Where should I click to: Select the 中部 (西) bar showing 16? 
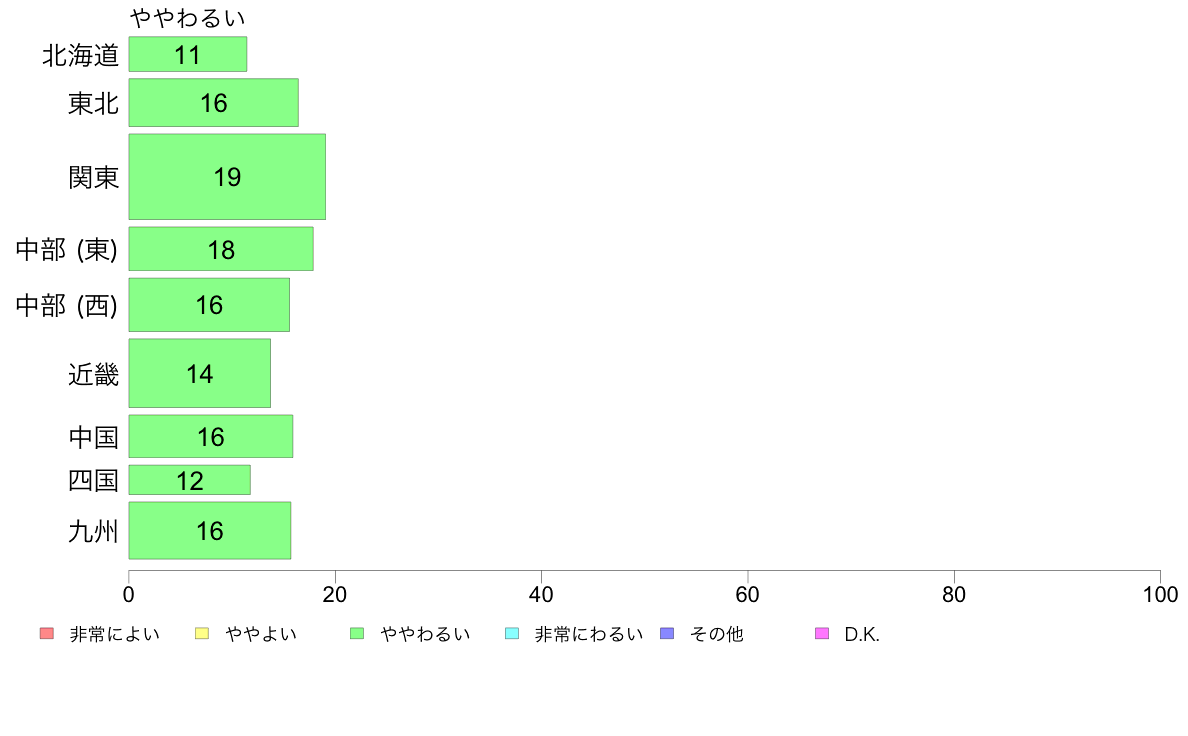click(x=209, y=305)
